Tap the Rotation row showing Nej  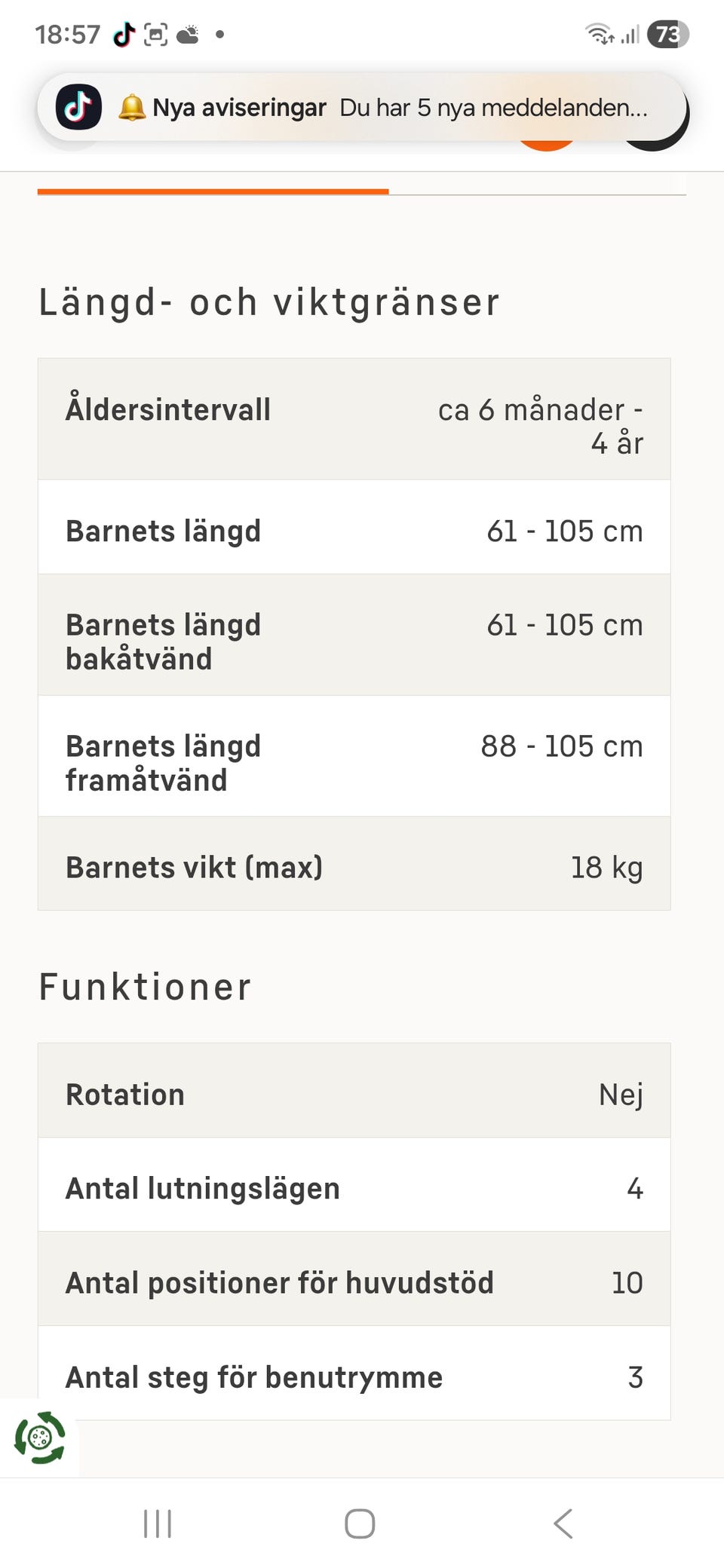click(x=354, y=1095)
